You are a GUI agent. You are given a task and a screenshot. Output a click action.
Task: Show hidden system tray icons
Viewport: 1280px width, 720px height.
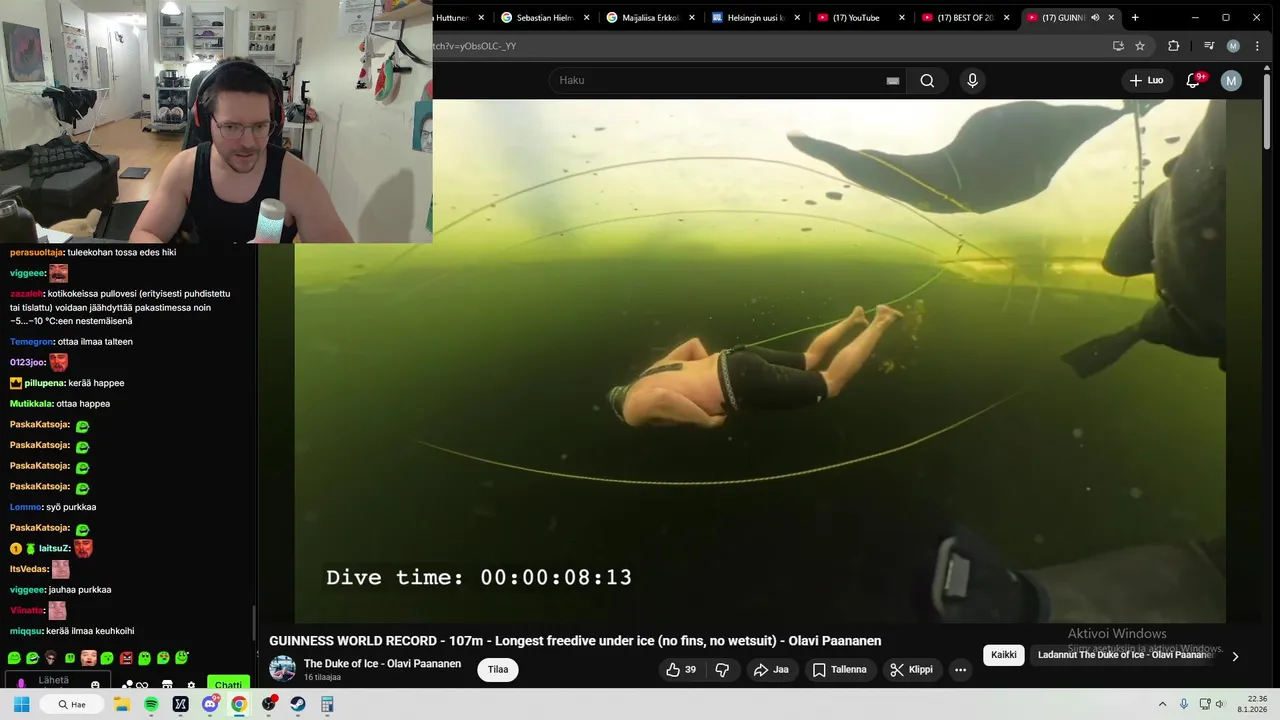tap(1162, 704)
